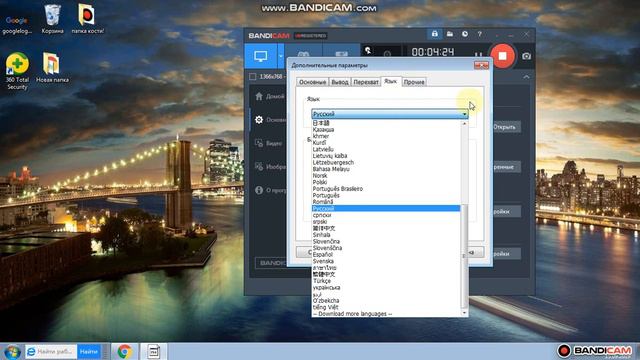640x360 pixels.
Task: Switch to the Вывод tab
Action: [x=340, y=82]
